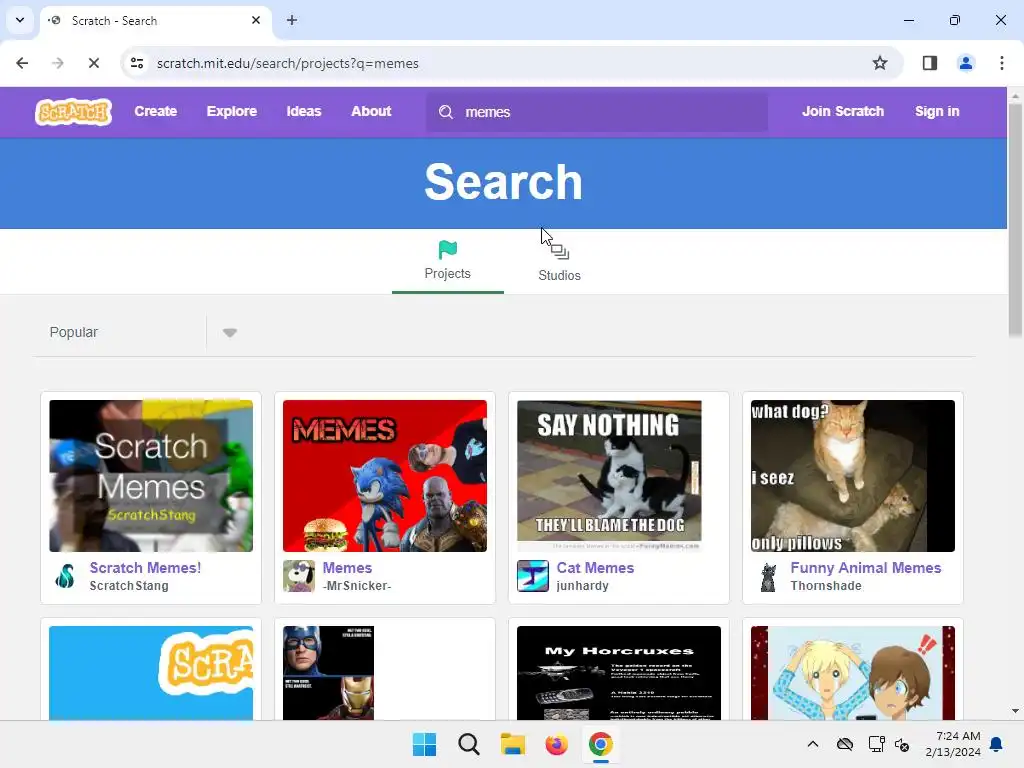Close the Scratch - Search tab
The width and height of the screenshot is (1024, 768).
click(256, 20)
